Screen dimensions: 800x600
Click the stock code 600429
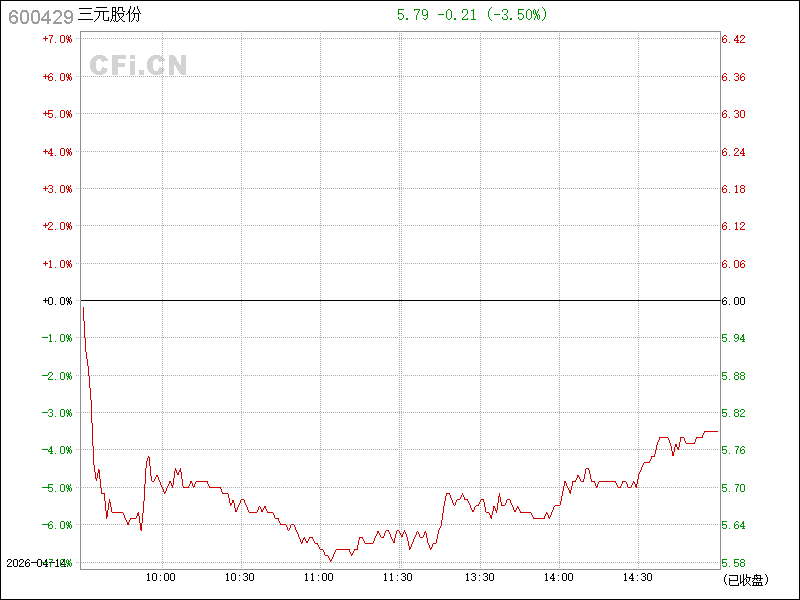[x=39, y=16]
